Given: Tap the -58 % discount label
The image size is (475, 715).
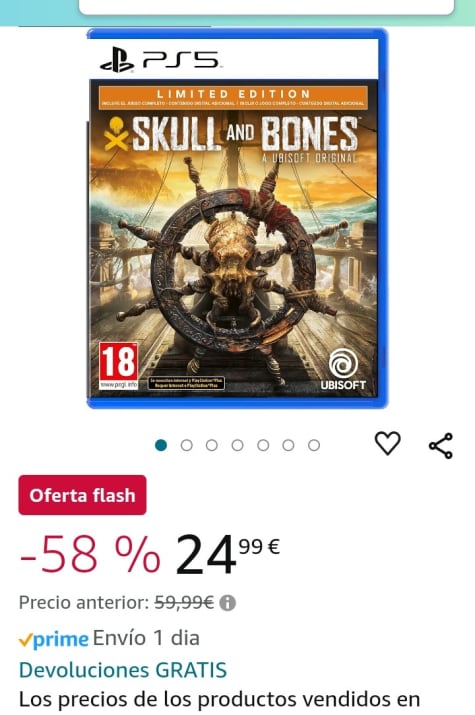Looking at the screenshot, I should (90, 555).
